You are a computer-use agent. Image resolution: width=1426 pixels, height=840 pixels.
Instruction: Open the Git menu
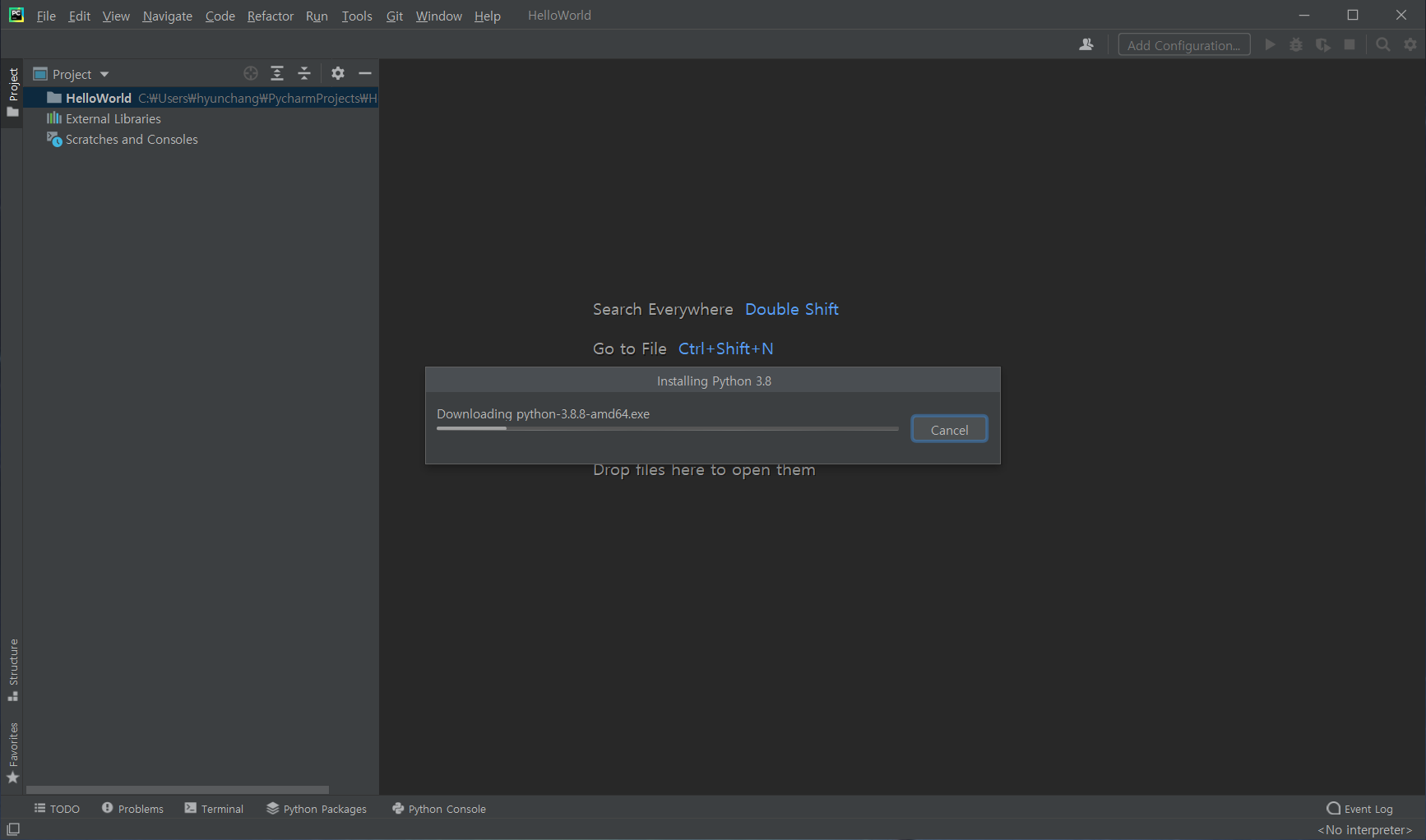[x=395, y=16]
